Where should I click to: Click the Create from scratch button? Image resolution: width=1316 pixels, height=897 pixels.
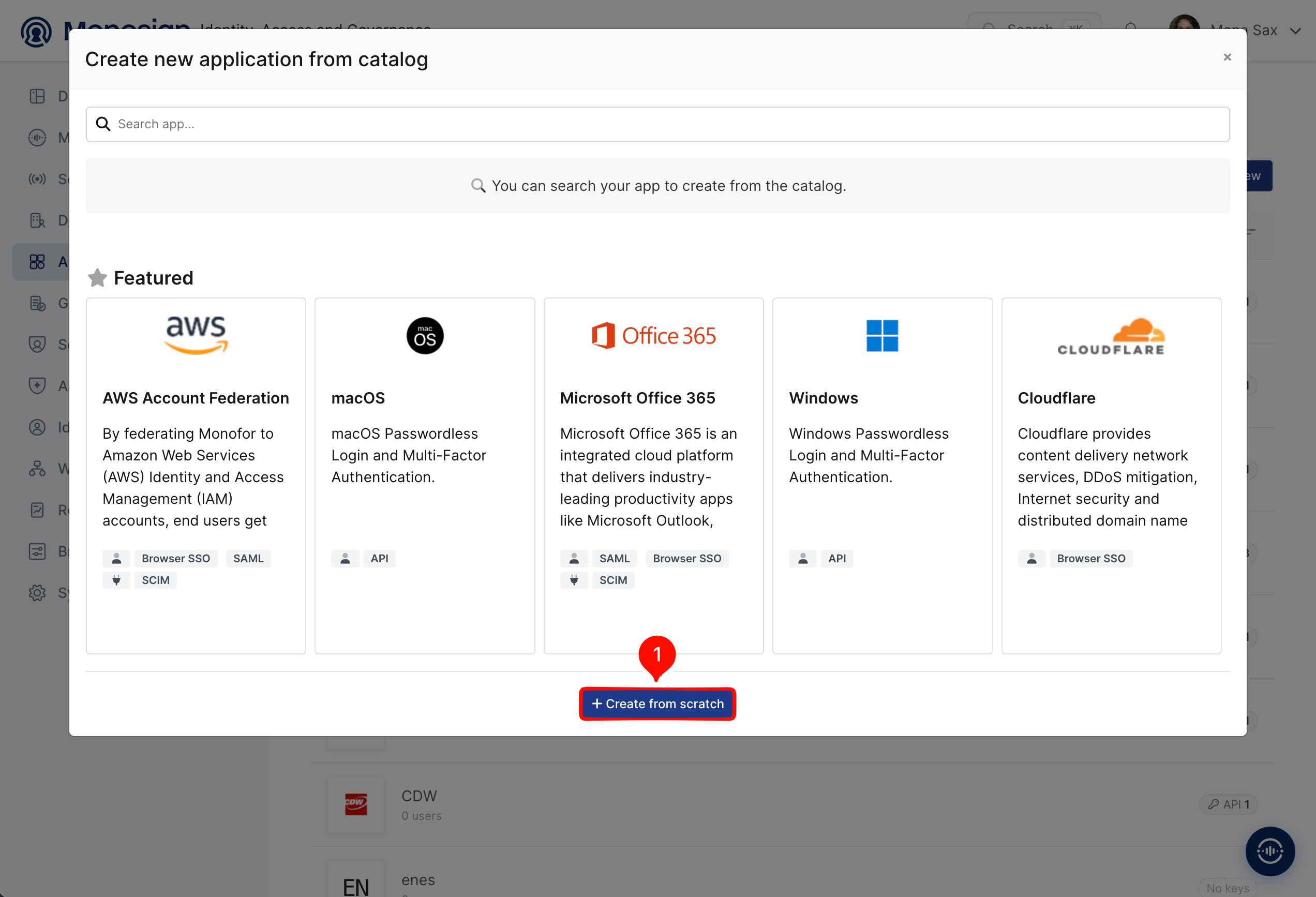click(657, 704)
